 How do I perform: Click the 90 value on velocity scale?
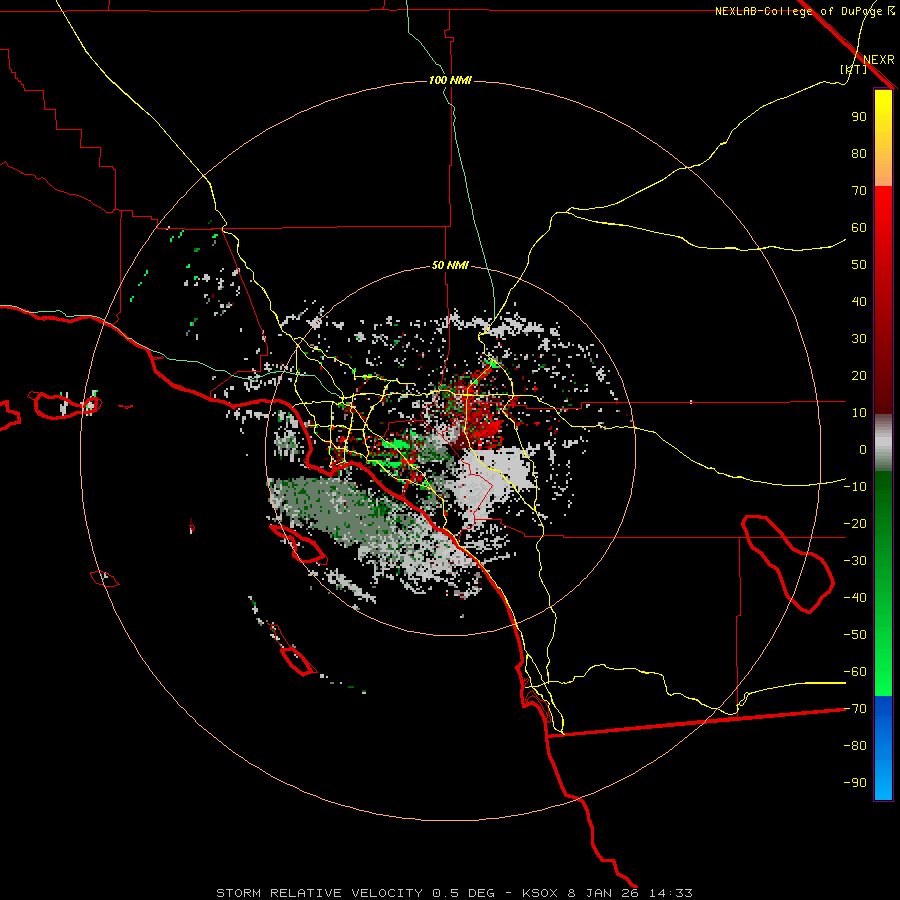click(859, 117)
